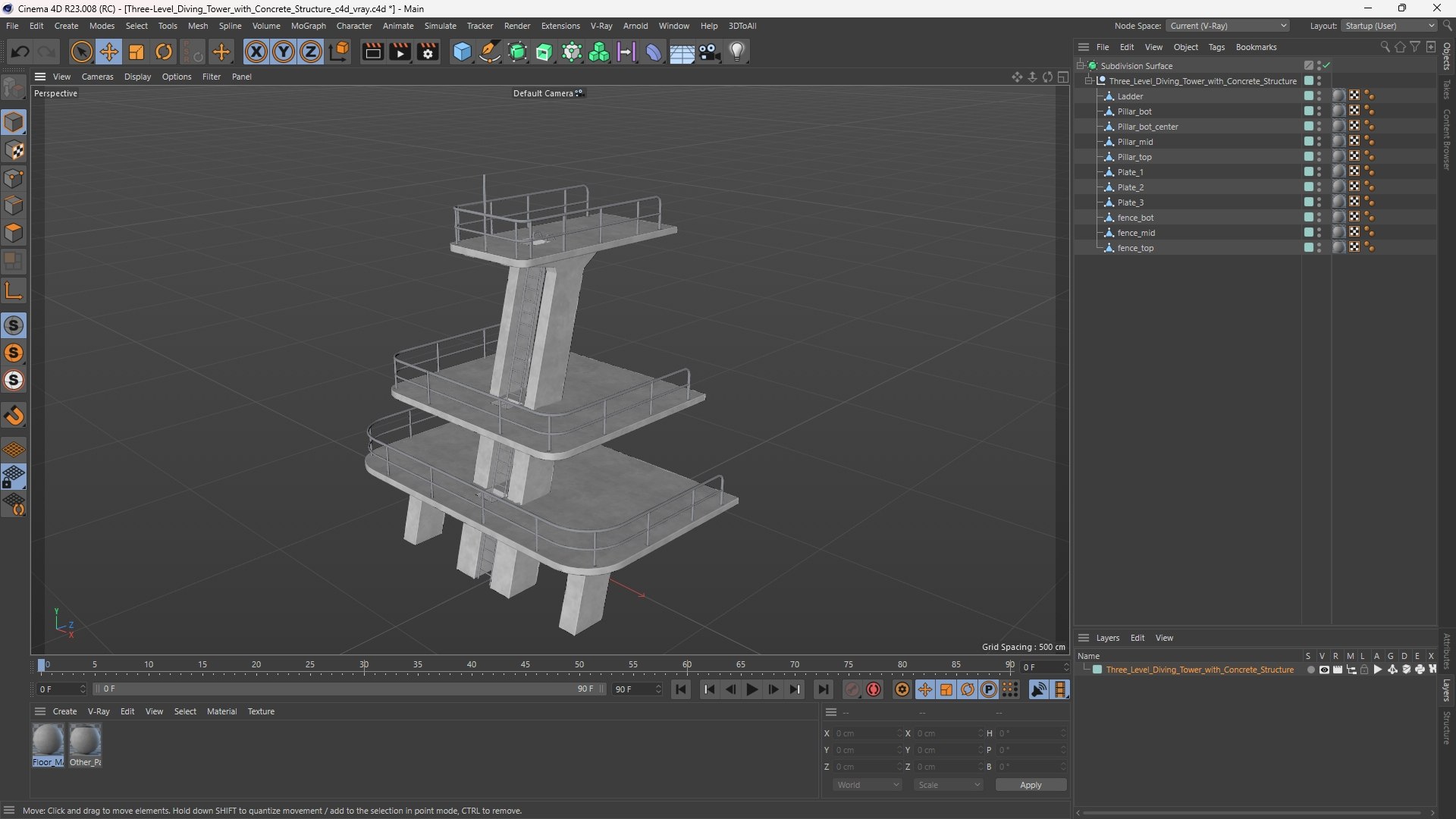Open the Node Space dropdown
This screenshot has width=1456, height=819.
[1227, 26]
